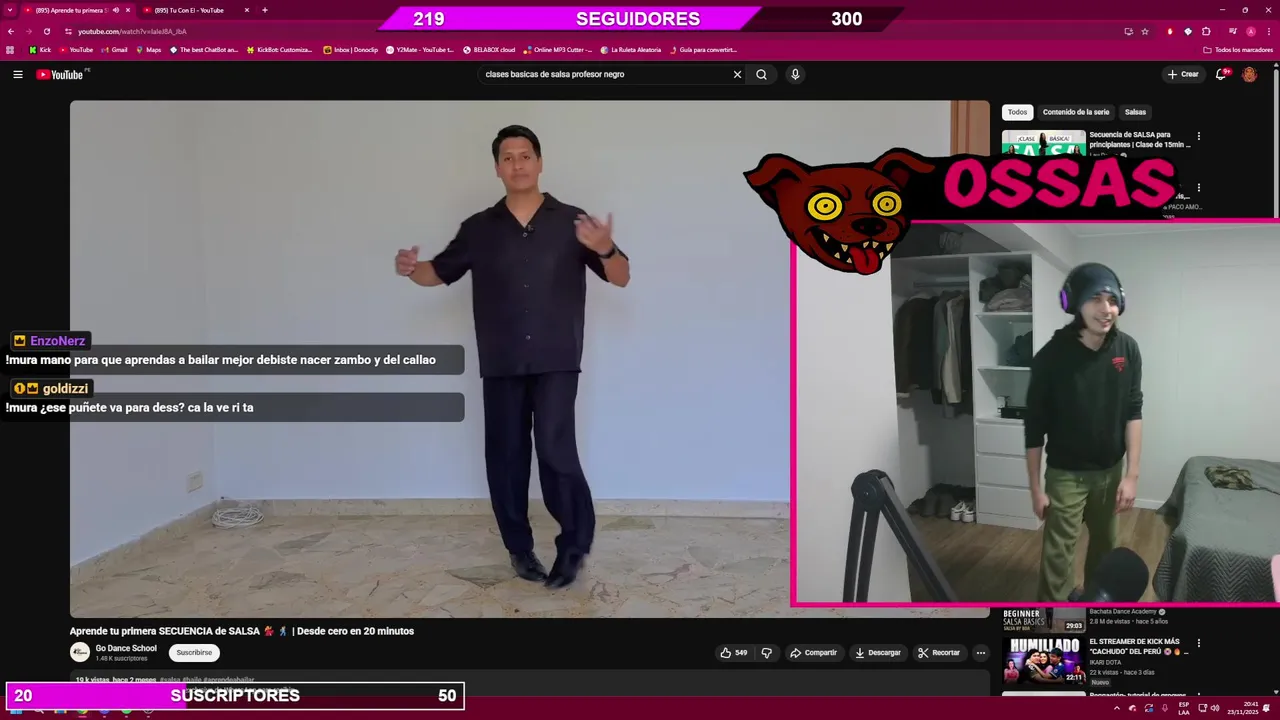
Task: Select Contenido de la serie chip
Action: click(1076, 112)
